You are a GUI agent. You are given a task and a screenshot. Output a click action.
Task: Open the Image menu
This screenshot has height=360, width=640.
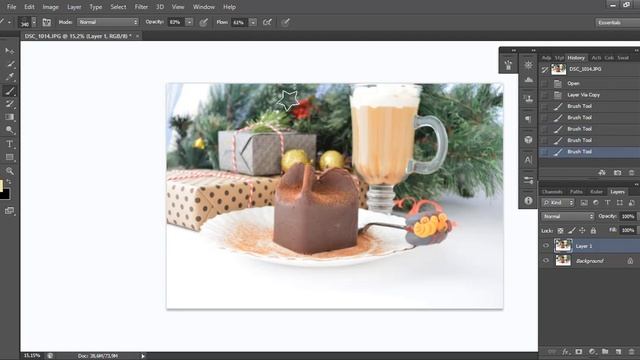click(x=50, y=7)
